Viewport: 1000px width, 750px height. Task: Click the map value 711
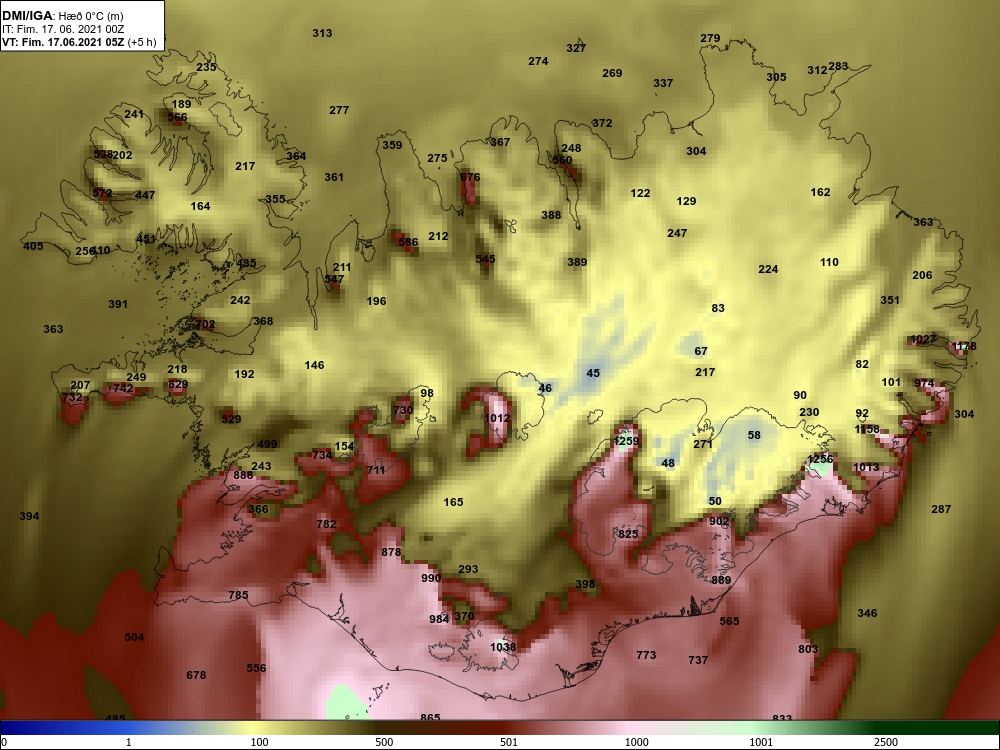(x=376, y=470)
